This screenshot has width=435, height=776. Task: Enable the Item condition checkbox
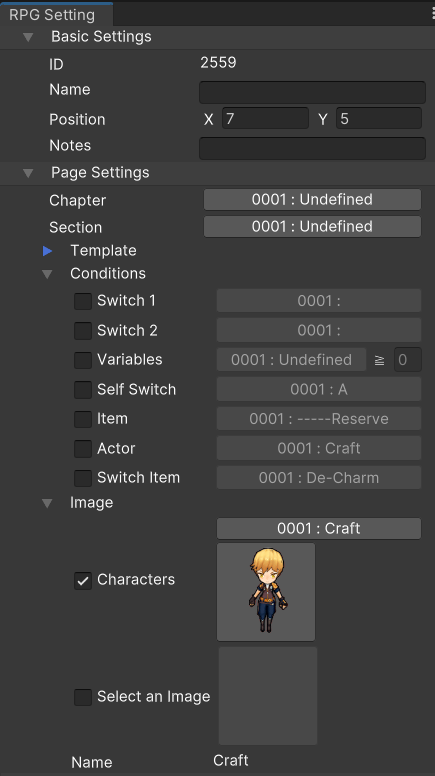(x=83, y=419)
